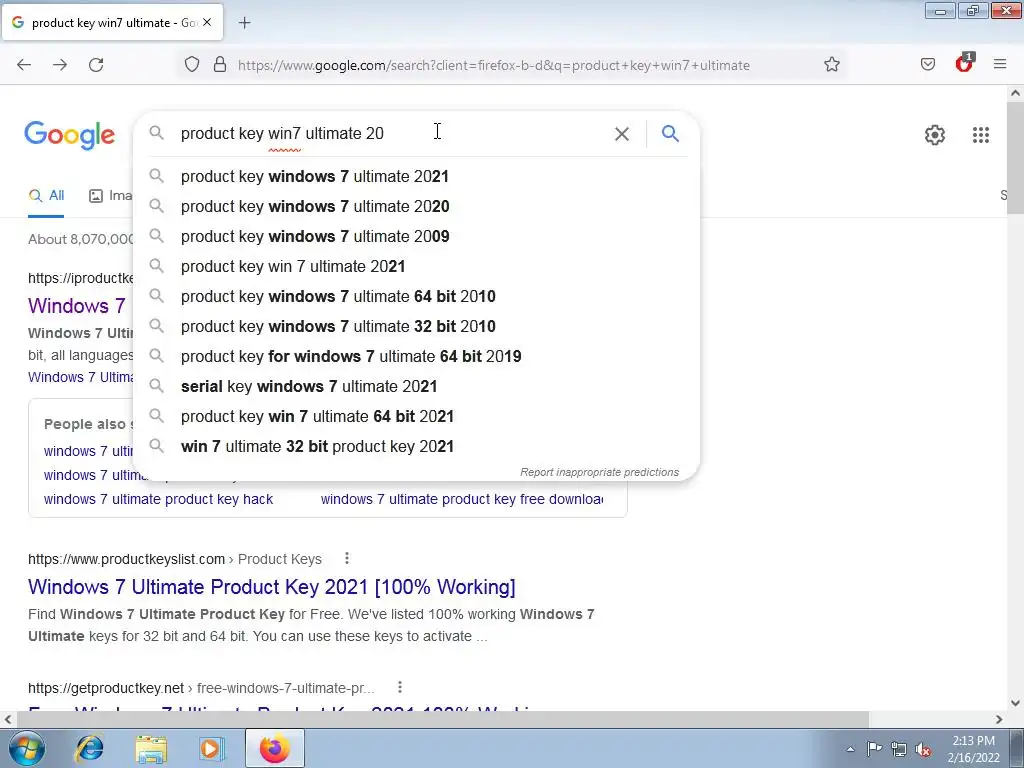The width and height of the screenshot is (1024, 768).
Task: Click the horizontal scrollbar thumb
Action: click(443, 719)
